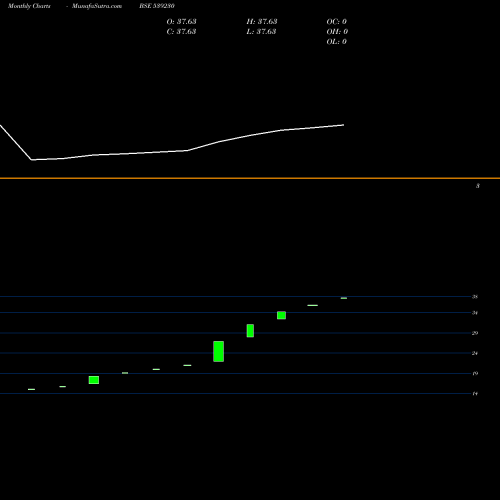500x500 pixels.
Task: Click the price axis label 19
Action: click(475, 373)
